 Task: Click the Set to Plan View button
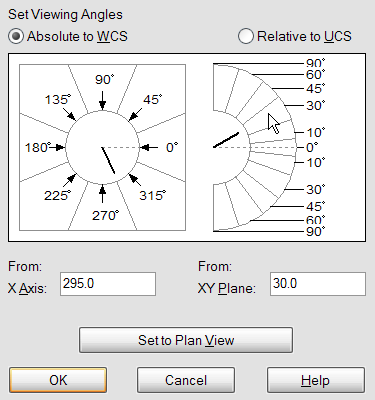[186, 340]
